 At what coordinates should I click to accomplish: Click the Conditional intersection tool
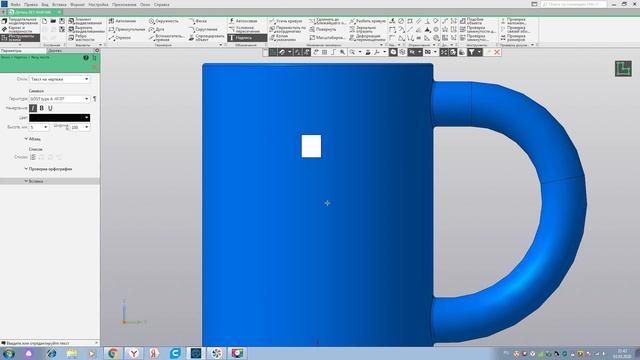[245, 29]
